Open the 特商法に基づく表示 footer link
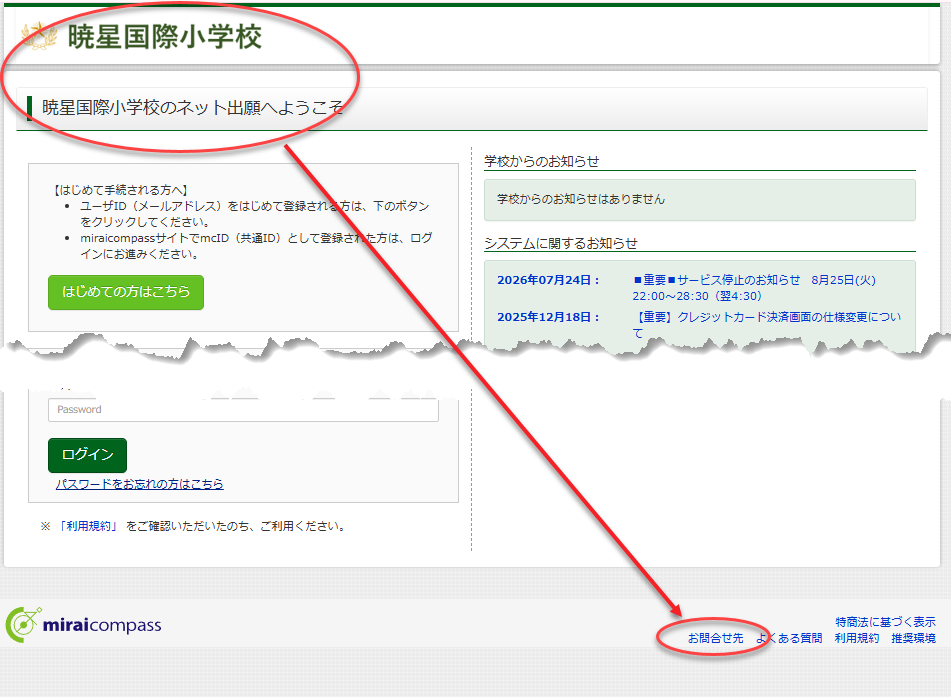Viewport: 951px width, 697px height. (x=885, y=622)
